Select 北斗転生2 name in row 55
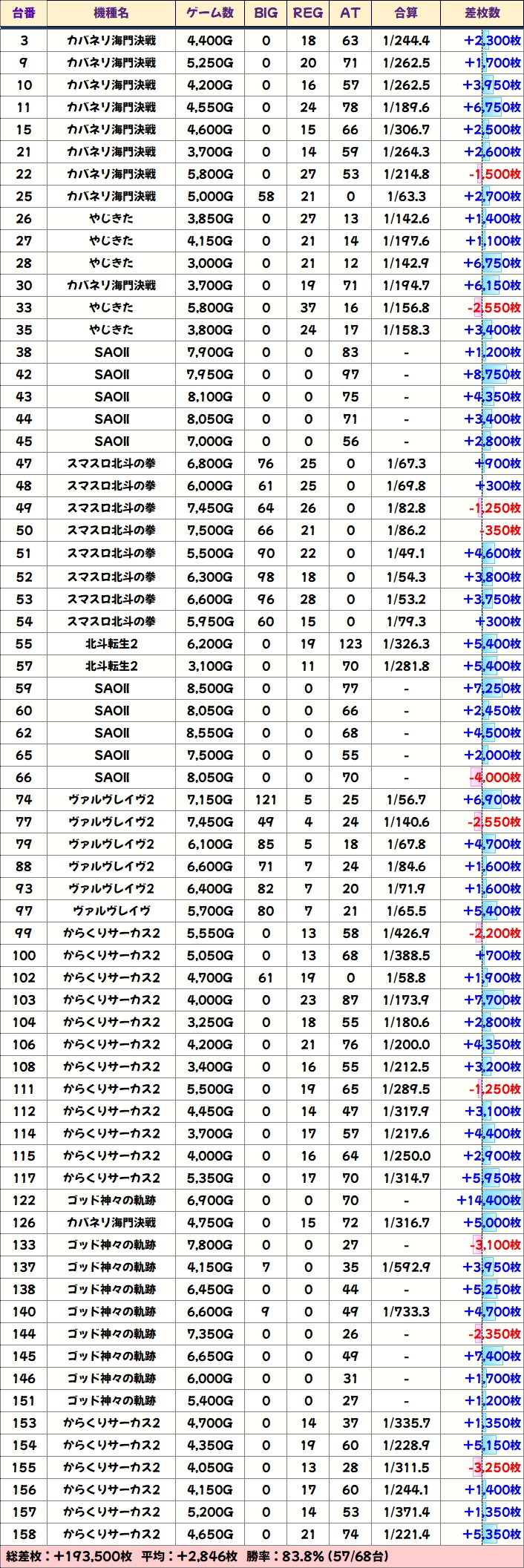Viewport: 524px width, 1568px height. (x=111, y=643)
